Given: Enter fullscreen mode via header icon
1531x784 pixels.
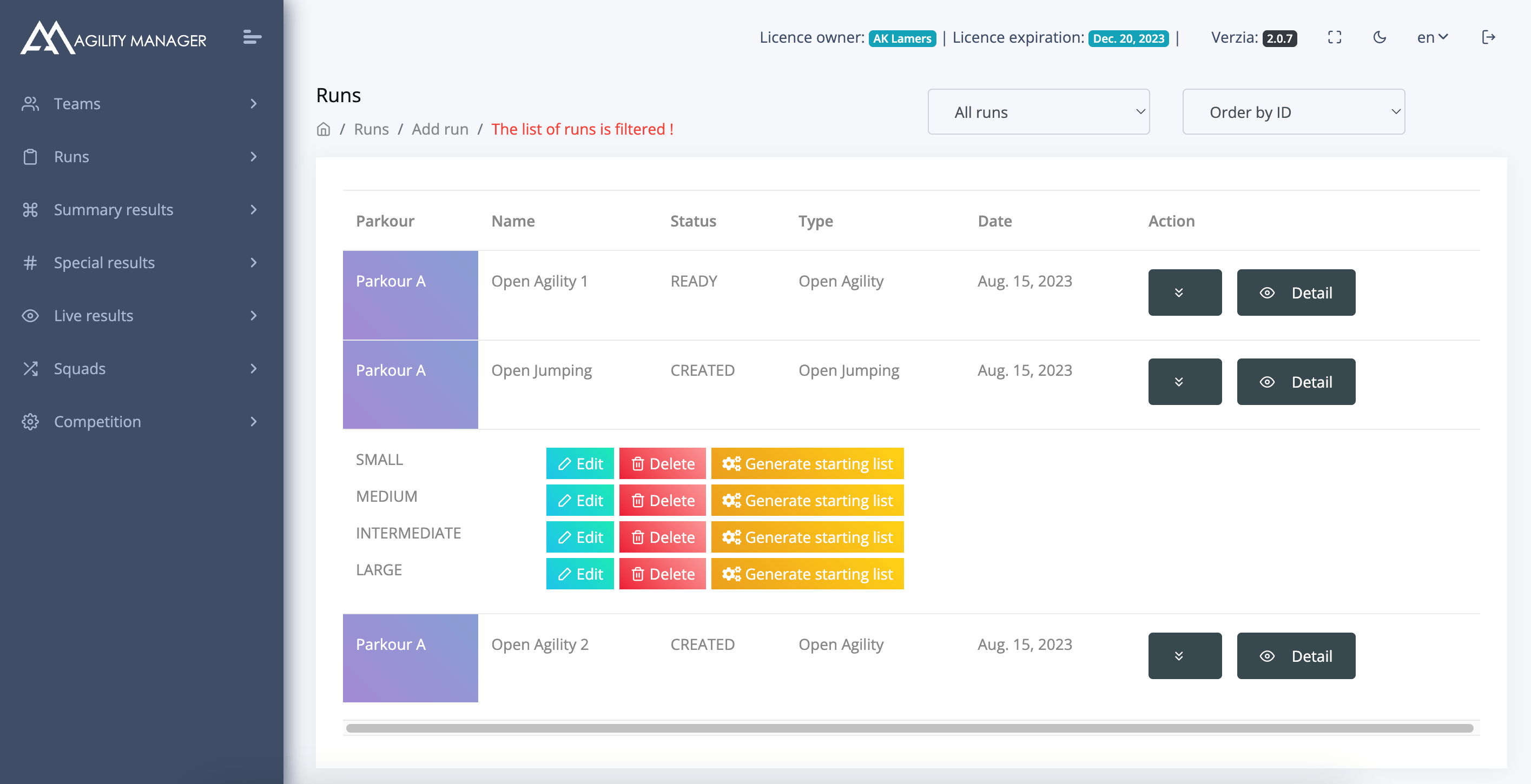Looking at the screenshot, I should pos(1334,37).
